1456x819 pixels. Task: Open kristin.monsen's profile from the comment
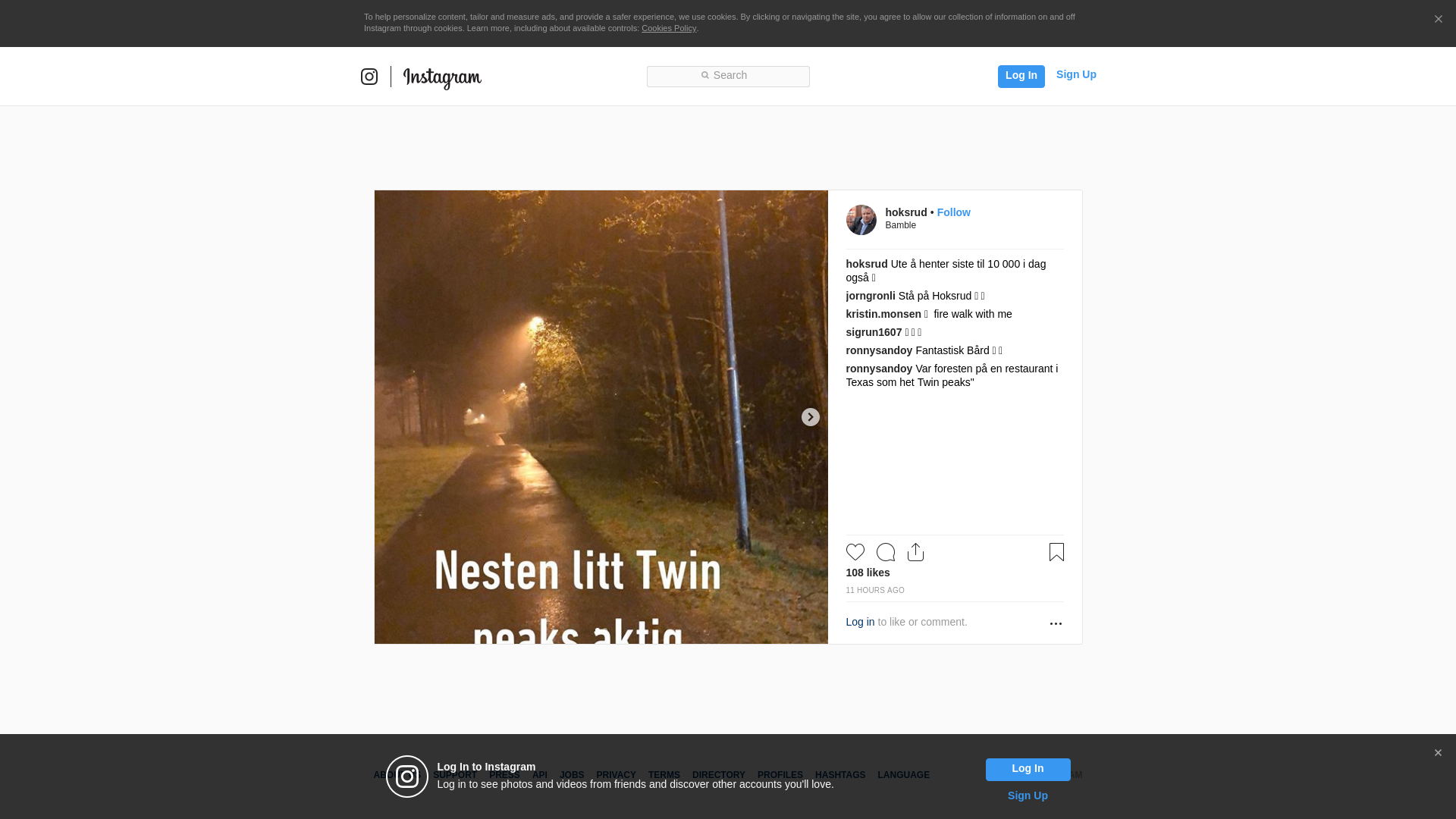(x=883, y=314)
